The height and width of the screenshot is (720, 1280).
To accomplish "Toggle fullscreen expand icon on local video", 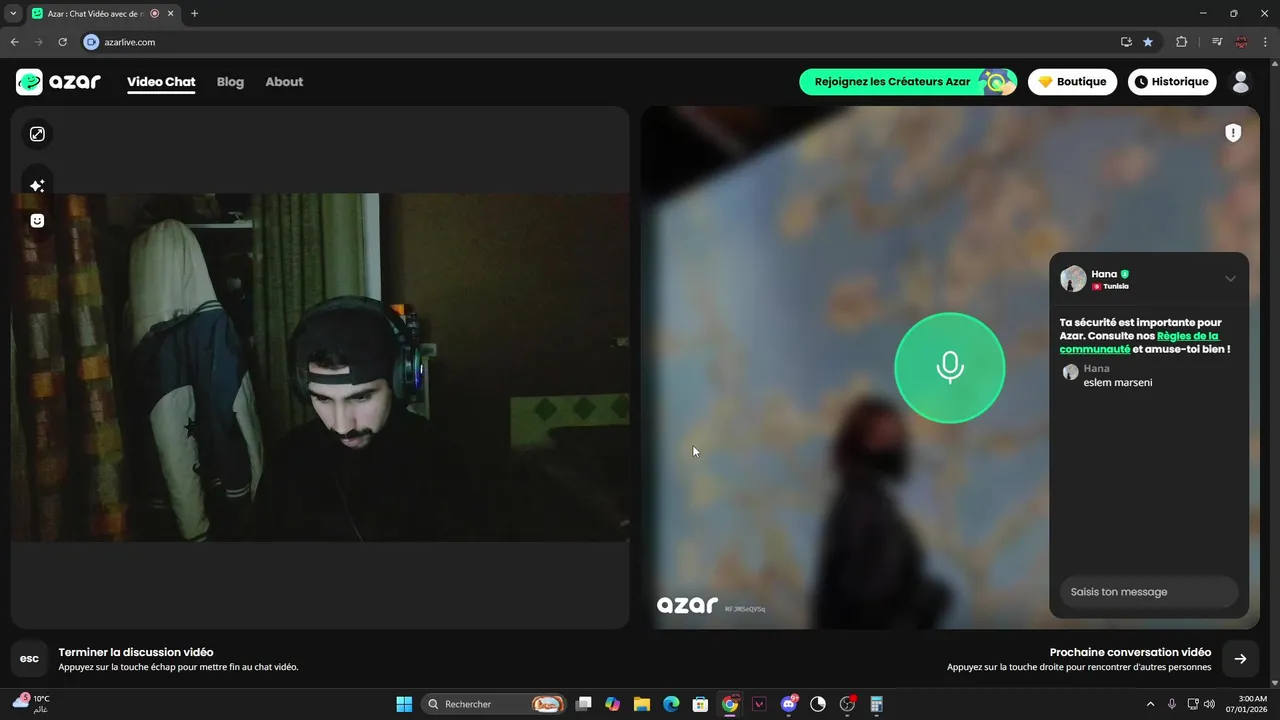I will (x=37, y=134).
